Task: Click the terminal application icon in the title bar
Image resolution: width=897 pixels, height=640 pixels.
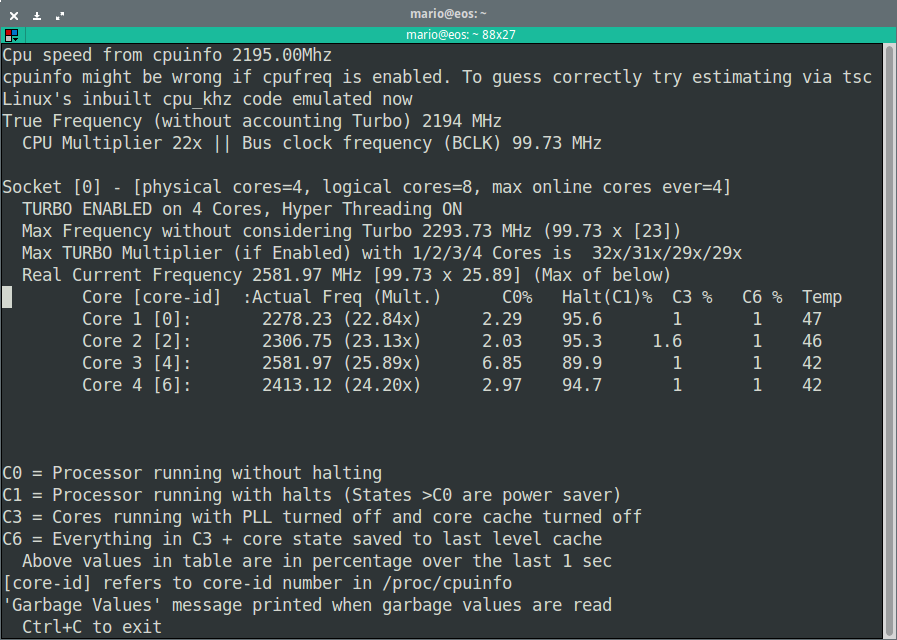Action: [x=12, y=33]
